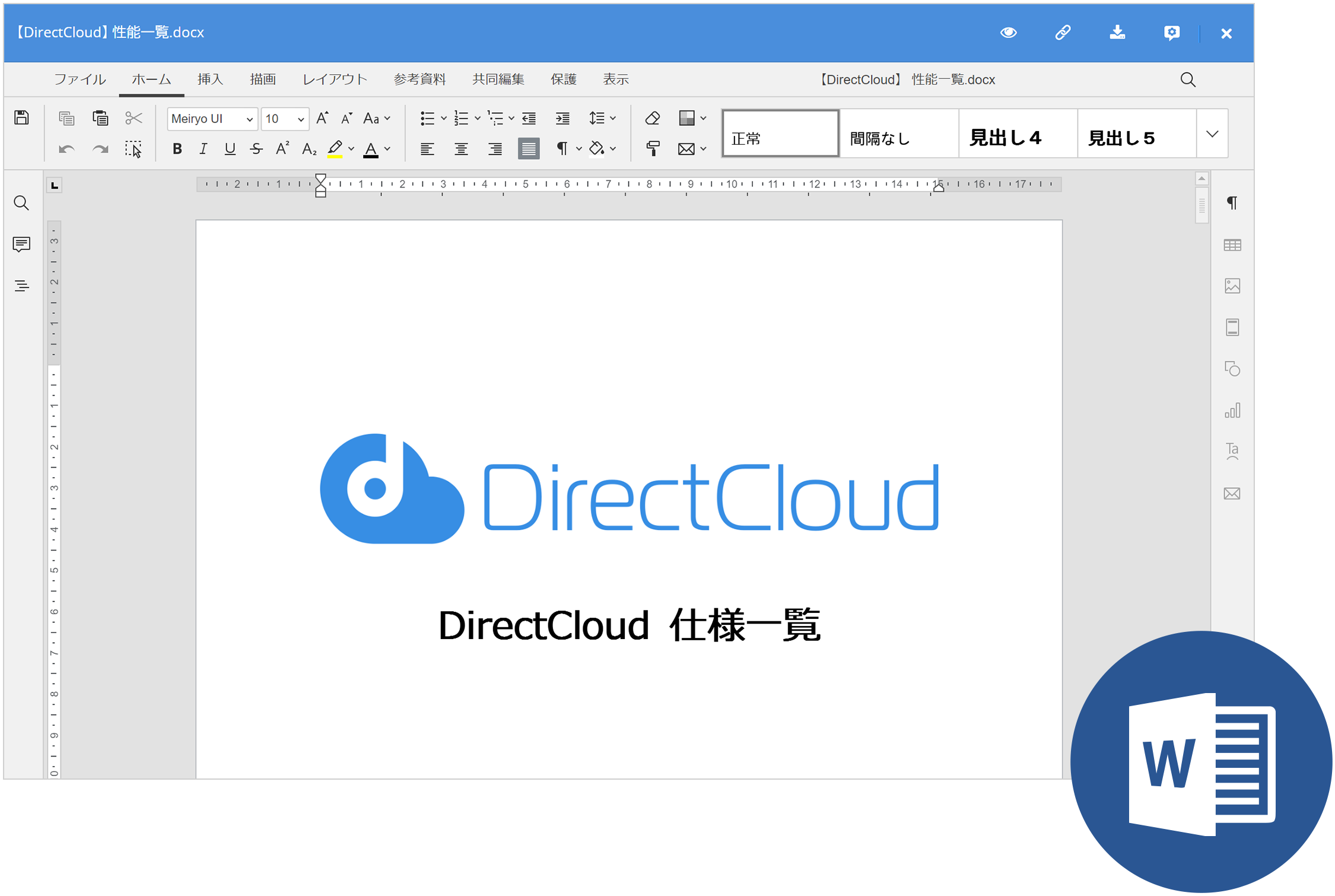1335x896 pixels.
Task: Expand the bullet list dropdown arrow
Action: [x=444, y=118]
